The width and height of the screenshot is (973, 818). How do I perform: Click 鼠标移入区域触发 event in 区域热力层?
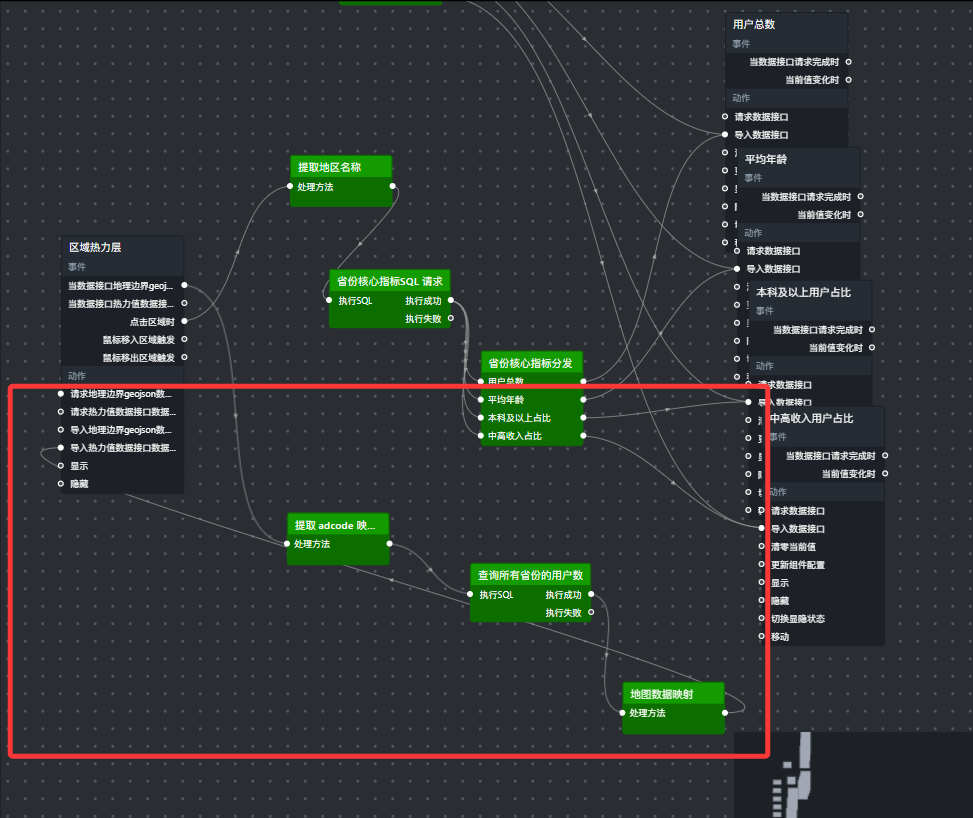(138, 339)
